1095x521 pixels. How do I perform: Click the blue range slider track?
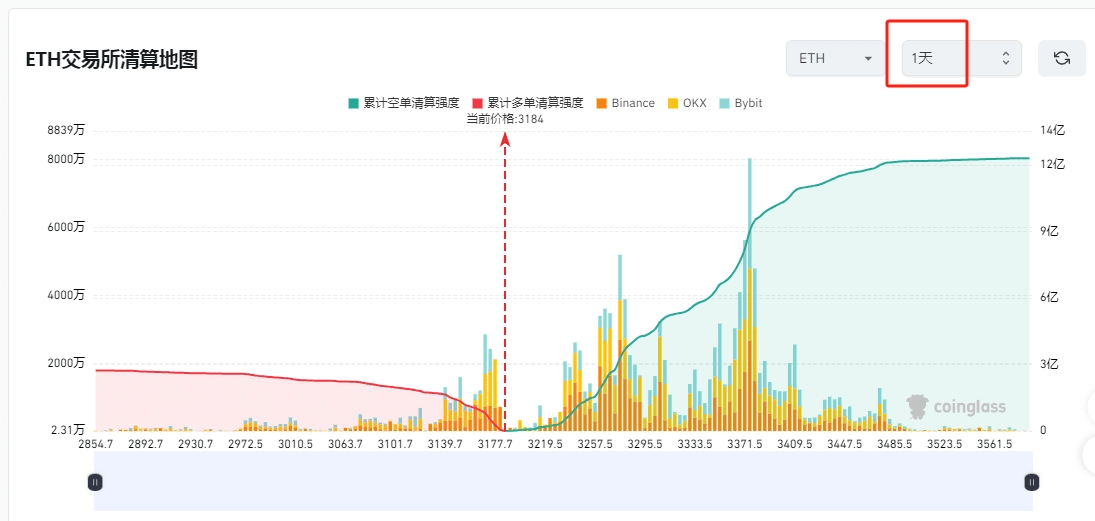[562, 482]
